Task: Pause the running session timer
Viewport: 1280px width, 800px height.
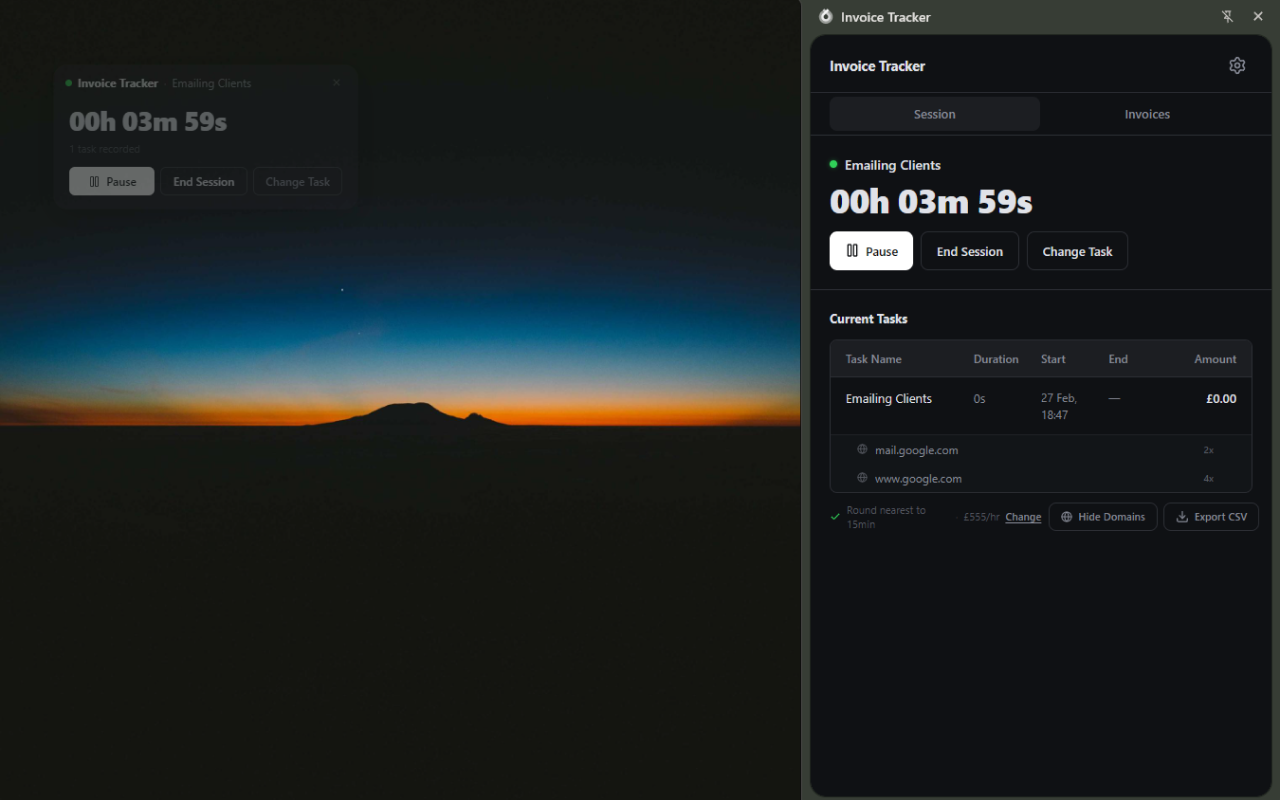Action: point(871,250)
